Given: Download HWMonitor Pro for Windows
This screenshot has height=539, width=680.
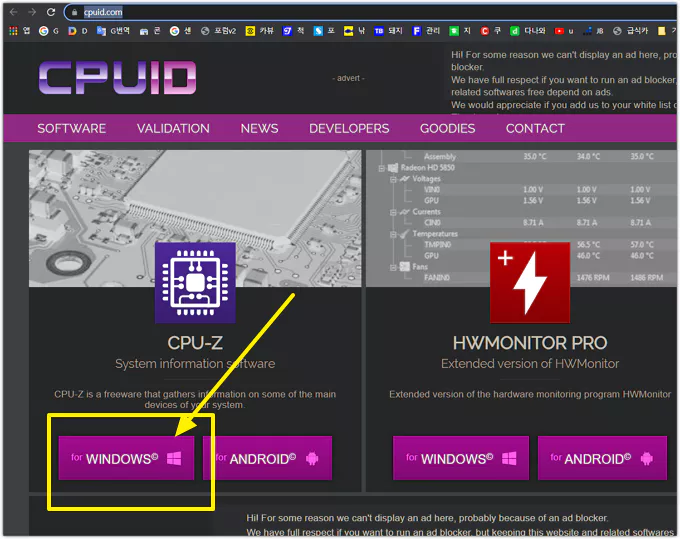Looking at the screenshot, I should pos(461,458).
